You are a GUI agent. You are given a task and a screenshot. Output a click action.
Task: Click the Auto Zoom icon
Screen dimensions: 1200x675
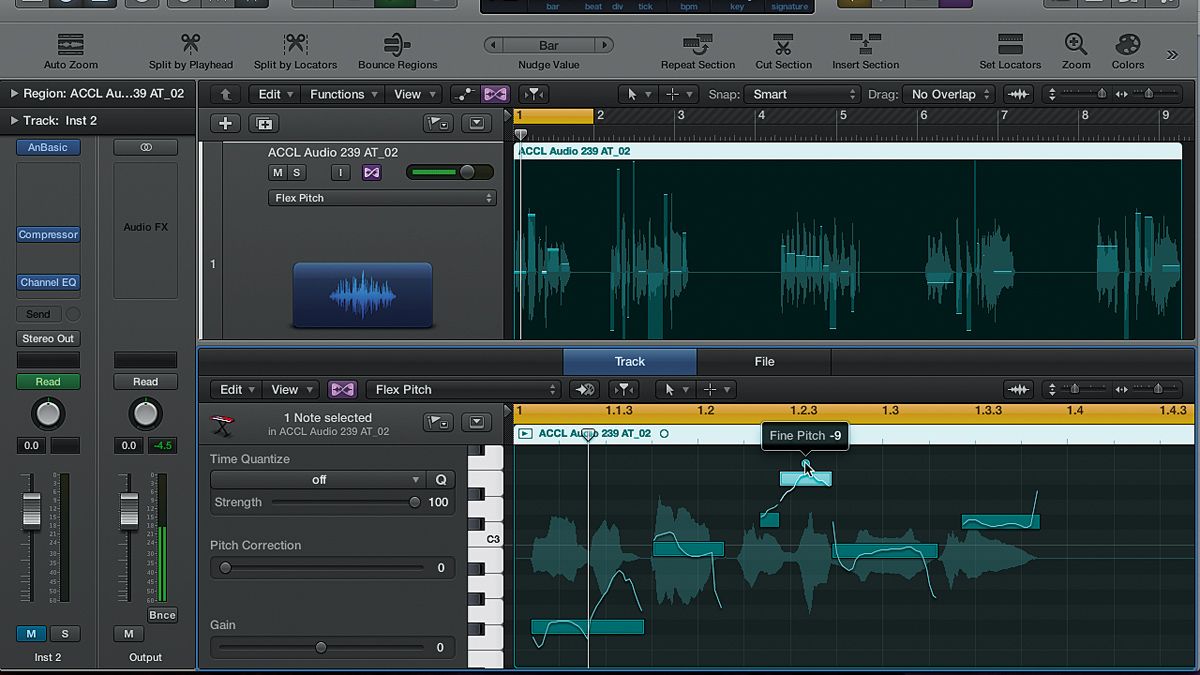pos(68,50)
